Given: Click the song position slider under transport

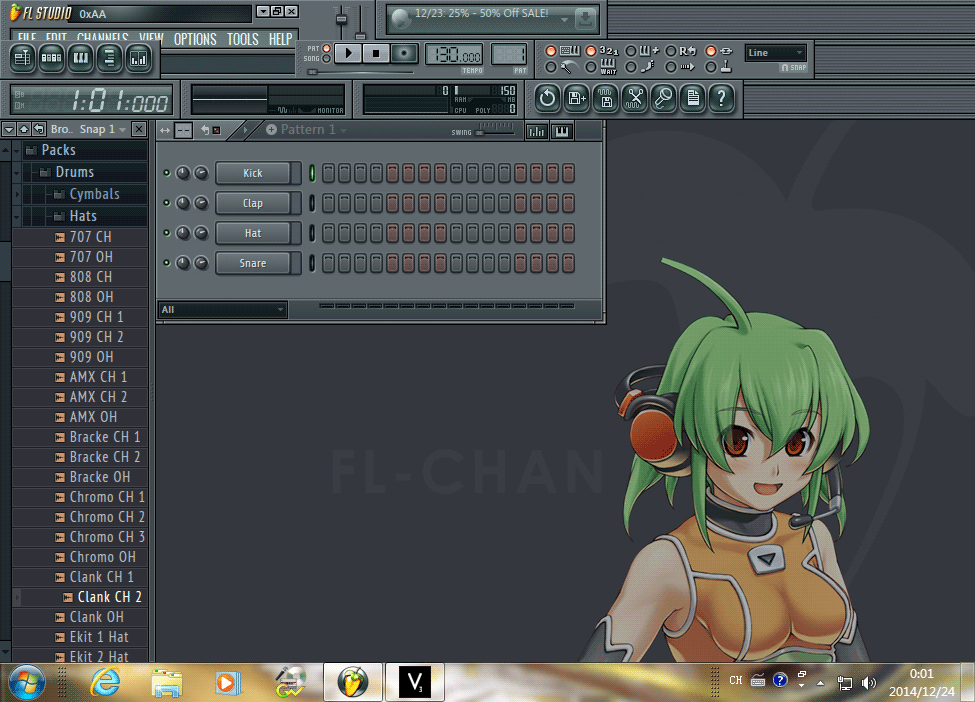Looking at the screenshot, I should [x=361, y=72].
